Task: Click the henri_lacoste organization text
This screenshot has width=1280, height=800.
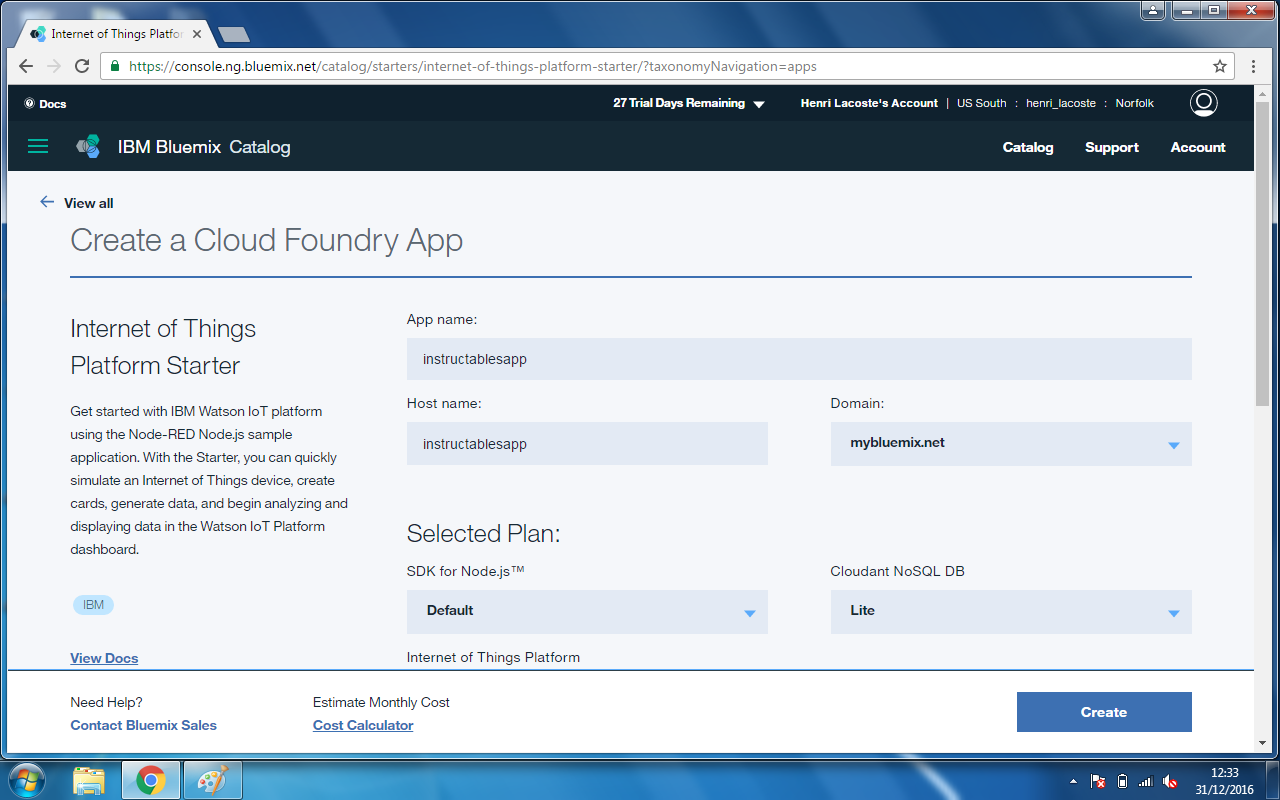Action: (x=1061, y=103)
